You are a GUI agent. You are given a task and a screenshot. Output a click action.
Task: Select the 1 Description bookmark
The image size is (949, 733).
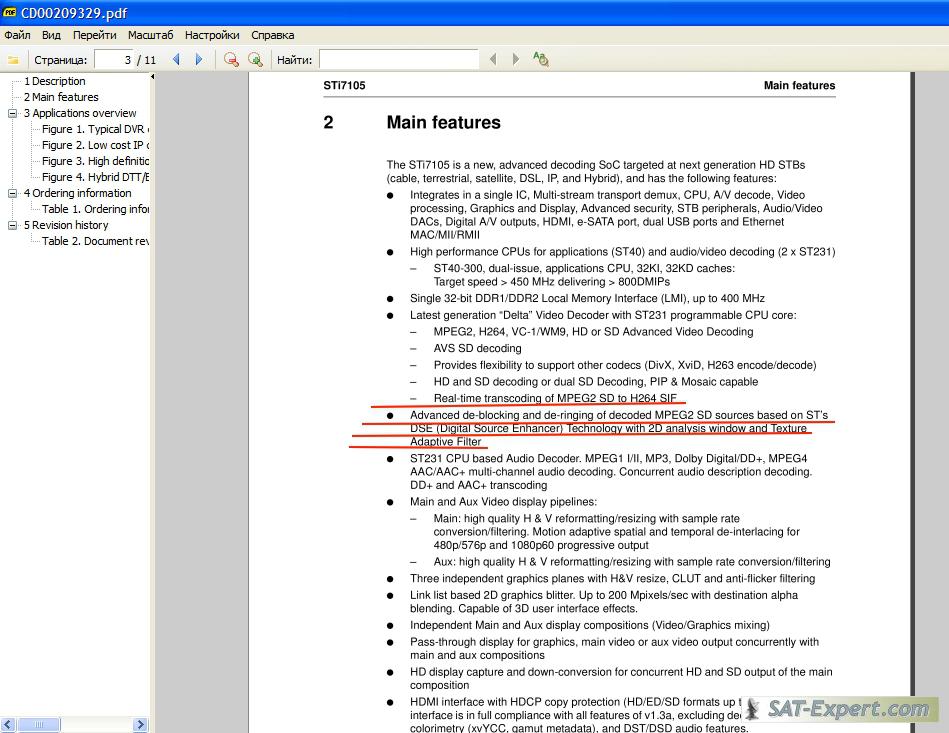pos(54,81)
